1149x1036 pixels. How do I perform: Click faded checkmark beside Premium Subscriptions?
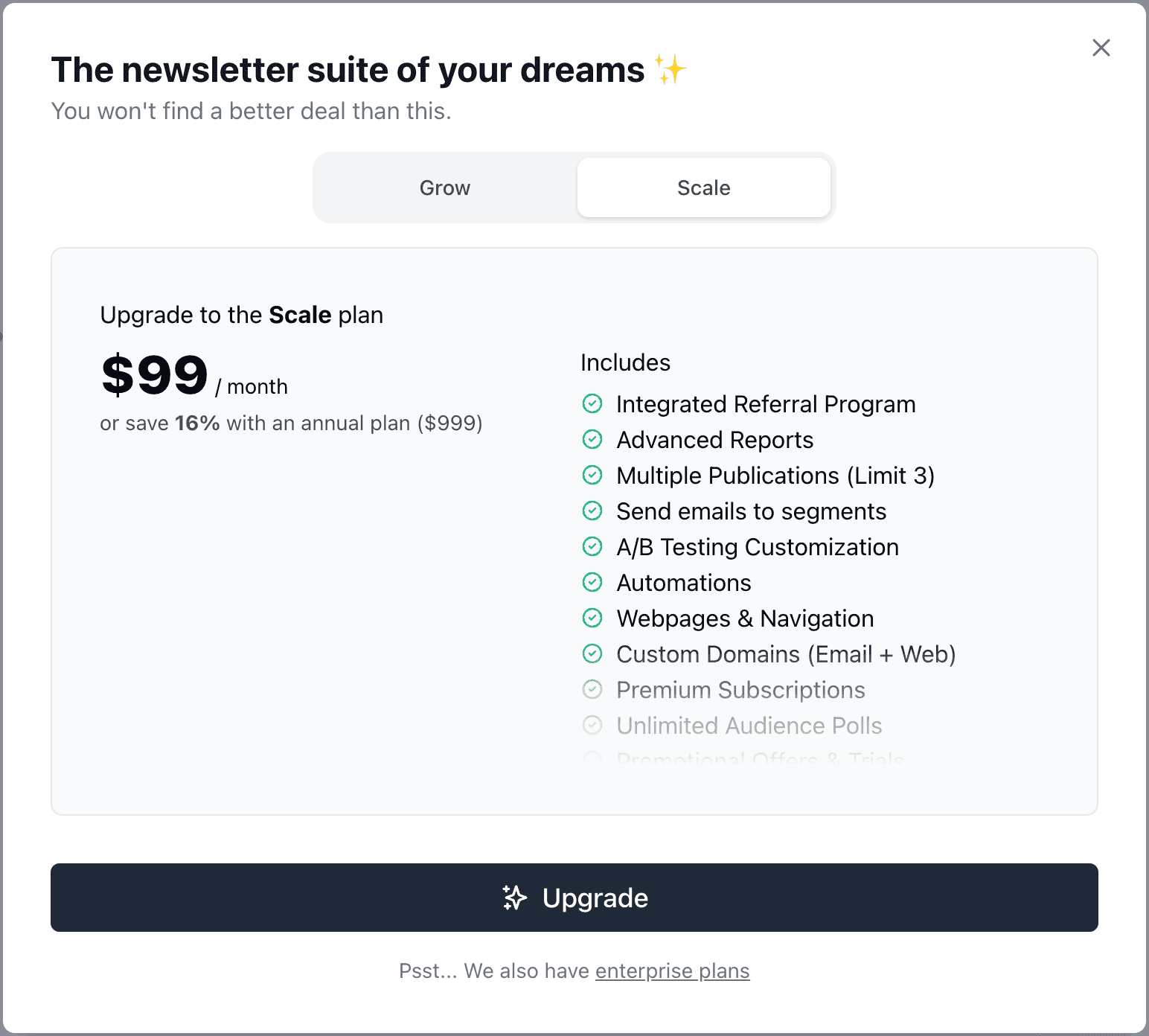tap(592, 689)
